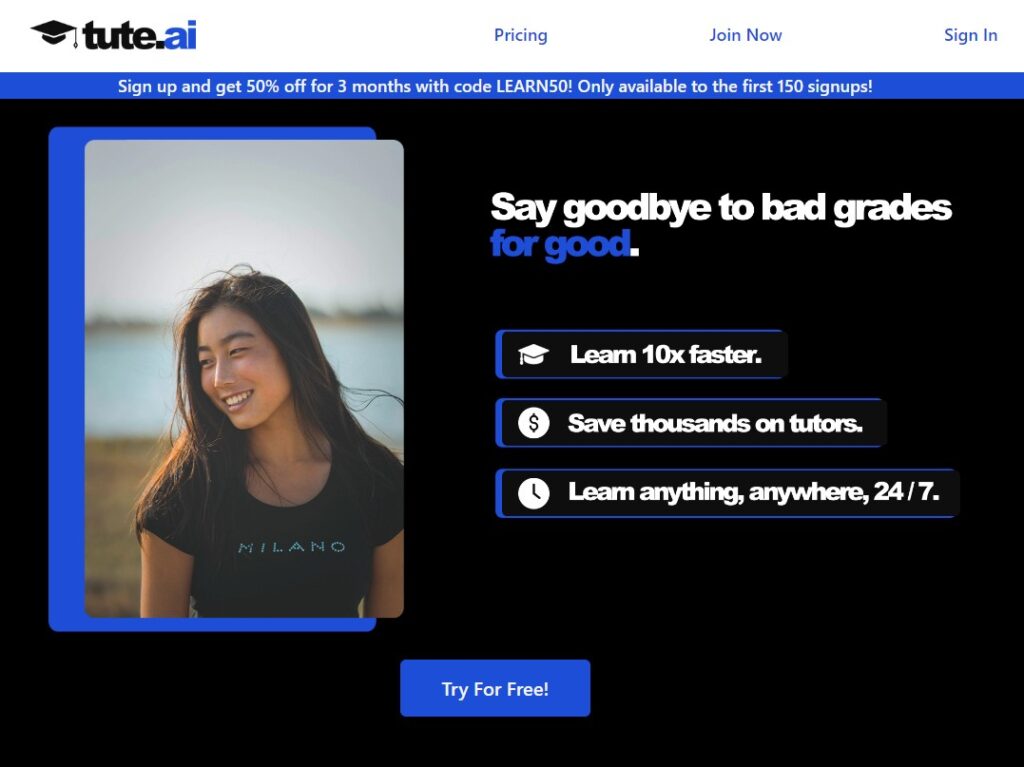Select the "Learn 10x faster." badge
Screen dimensions: 1024x767
click(641, 354)
